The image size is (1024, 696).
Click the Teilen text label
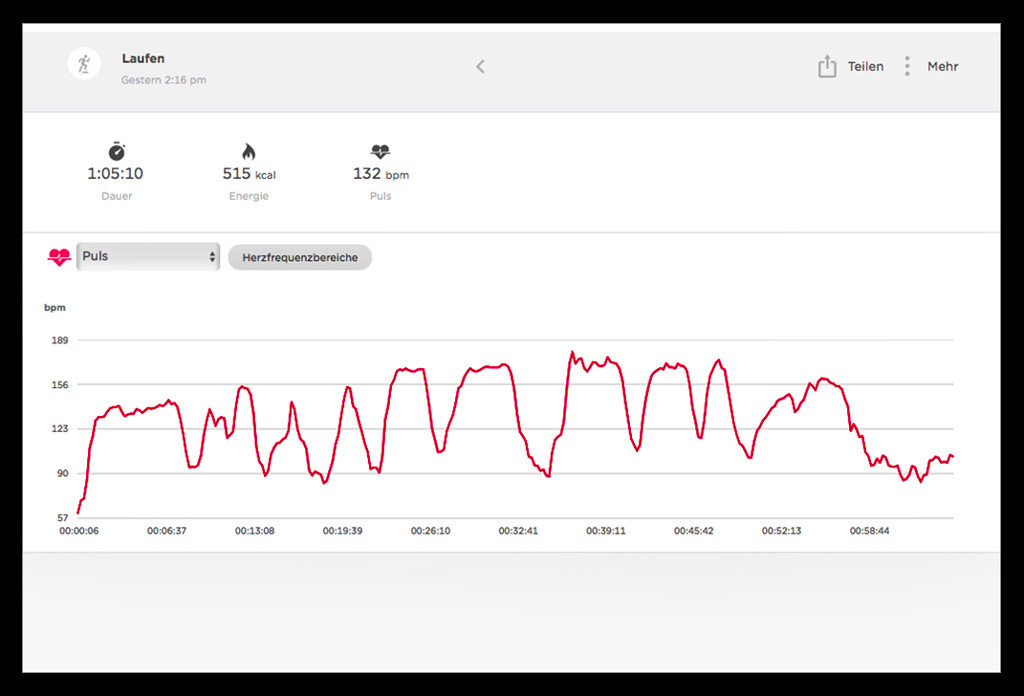[x=865, y=67]
